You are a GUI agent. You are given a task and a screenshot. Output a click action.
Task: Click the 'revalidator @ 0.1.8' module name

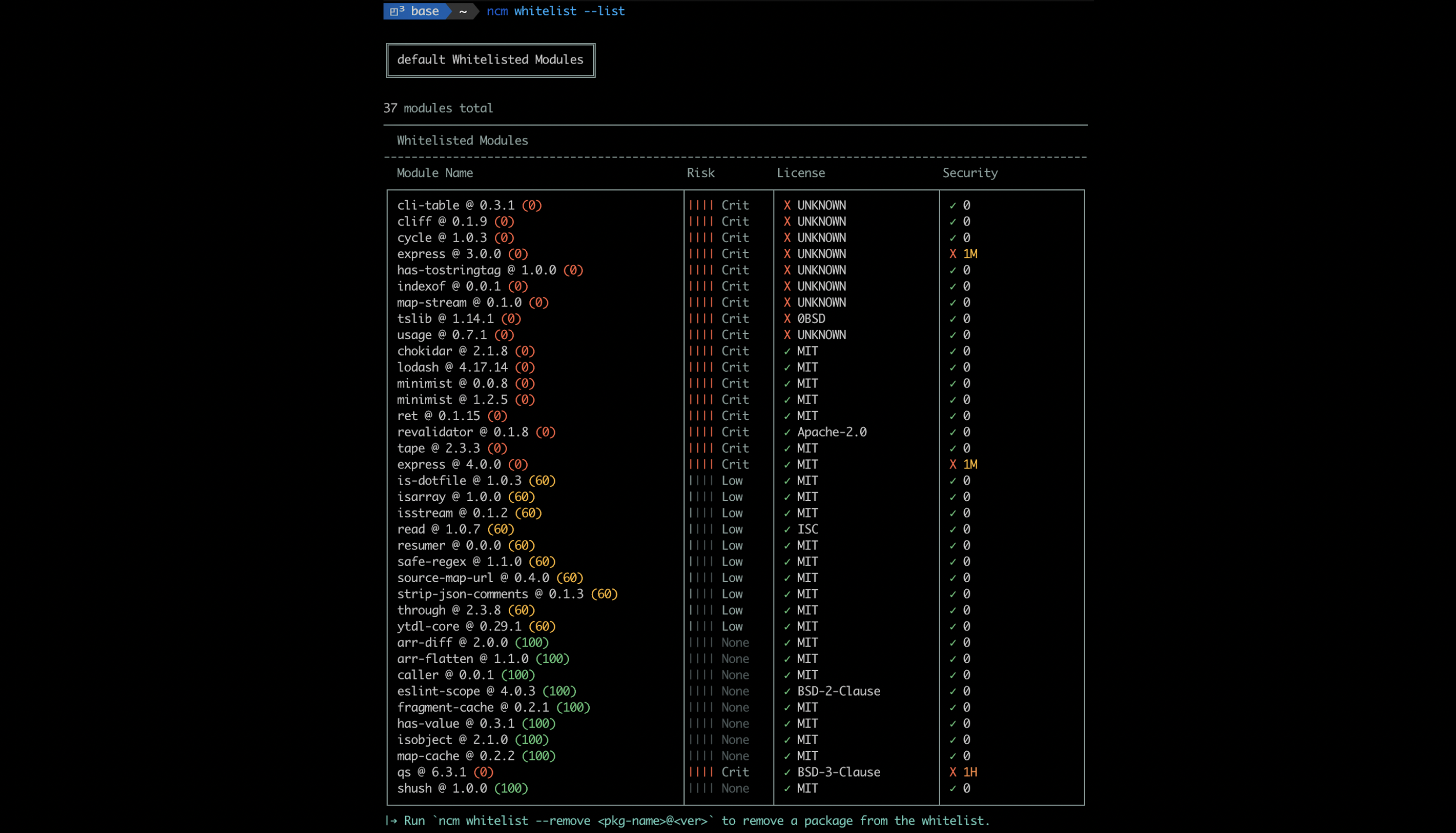pyautogui.click(x=463, y=432)
